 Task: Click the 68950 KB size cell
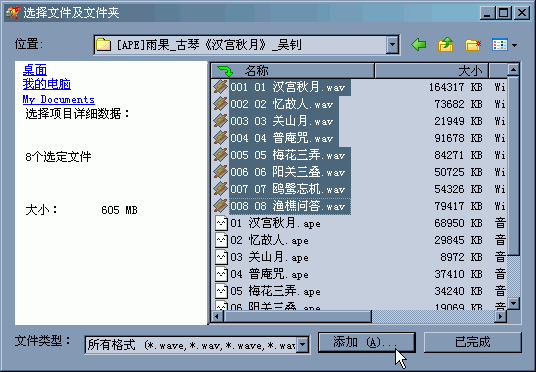pyautogui.click(x=458, y=223)
